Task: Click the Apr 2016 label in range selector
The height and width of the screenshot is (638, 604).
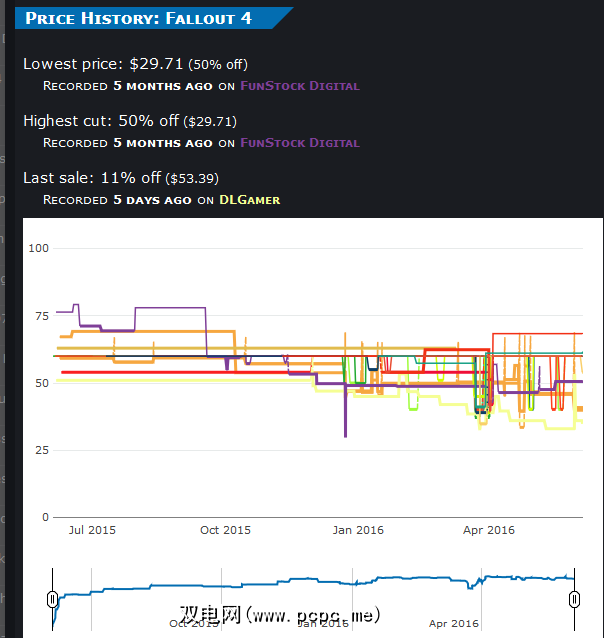Action: [x=454, y=624]
